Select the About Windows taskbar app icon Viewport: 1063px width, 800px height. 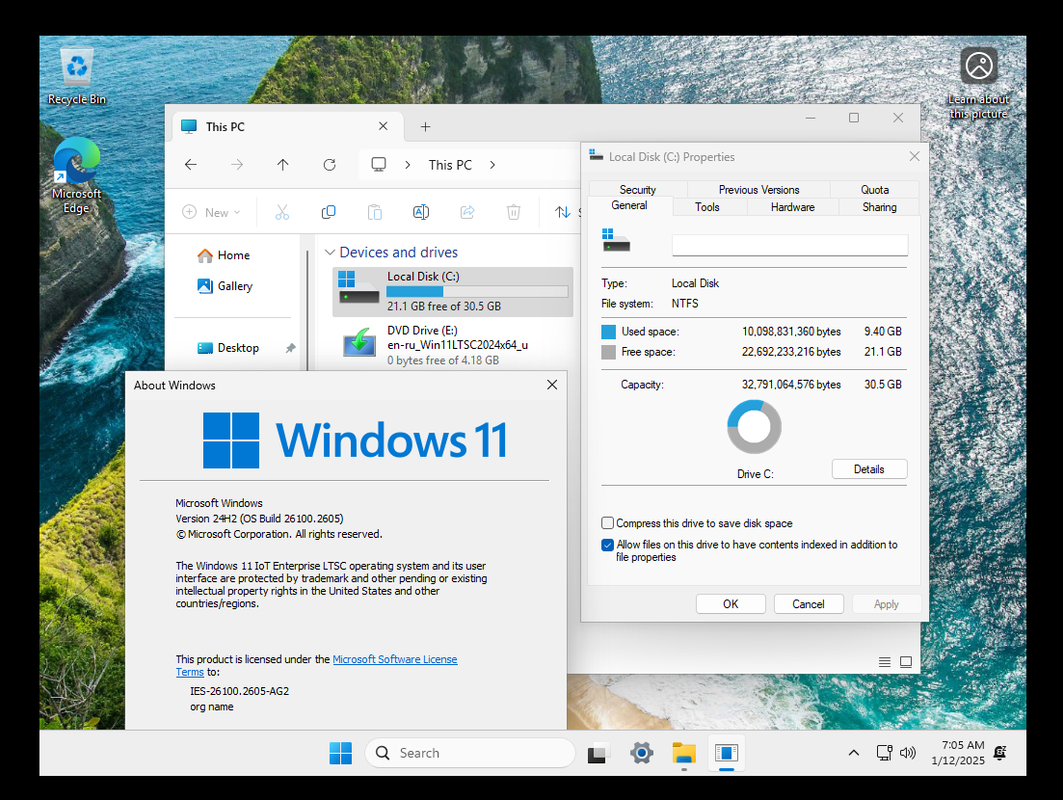(x=726, y=753)
